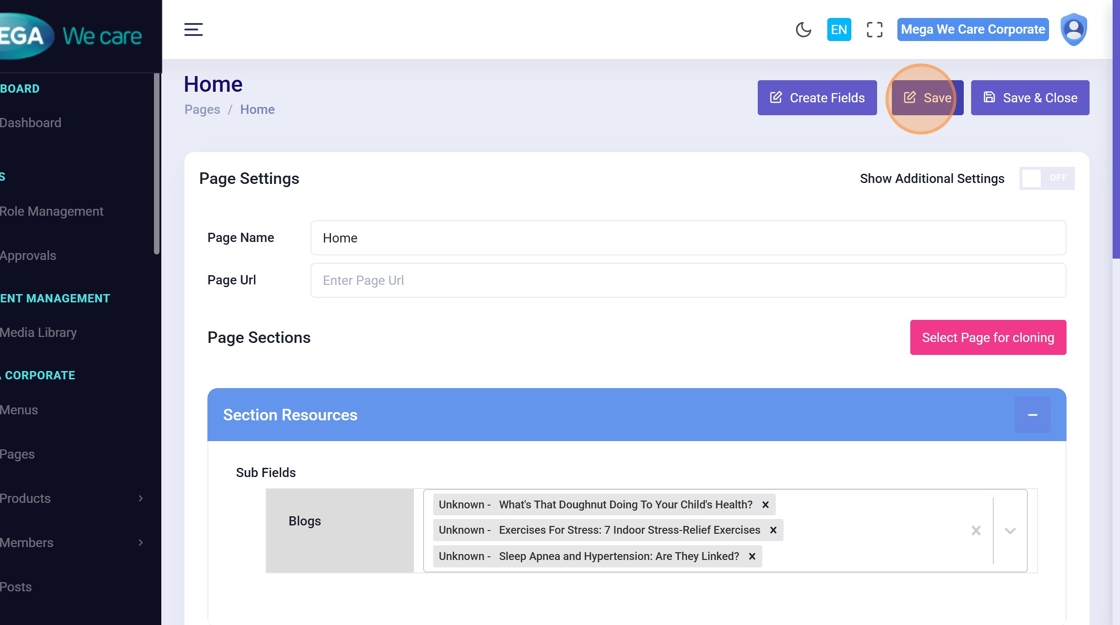Enter fullscreen mode via the fullscreen icon
The image size is (1120, 625).
click(874, 30)
